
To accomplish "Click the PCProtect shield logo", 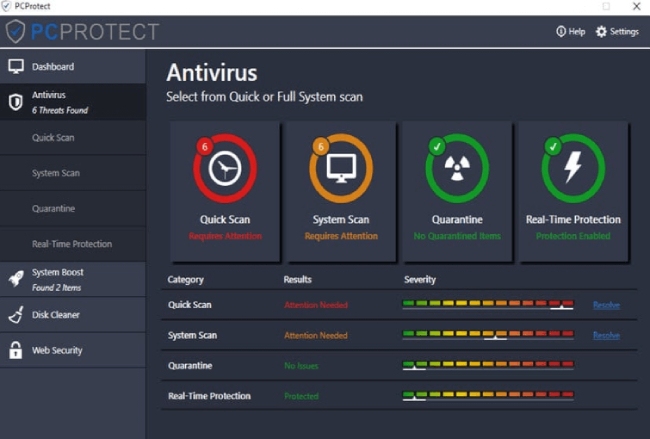I will 16,32.
